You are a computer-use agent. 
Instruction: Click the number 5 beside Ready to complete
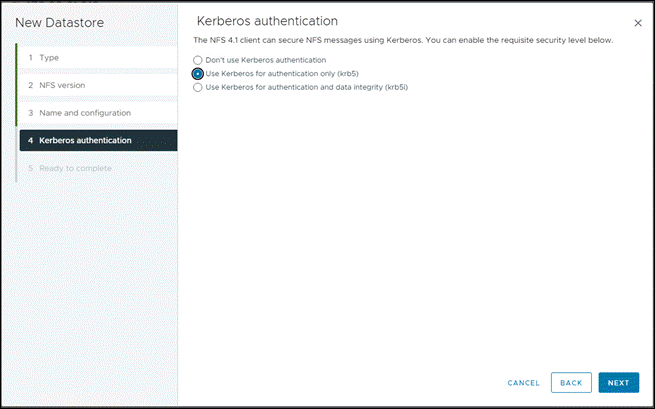tap(31, 168)
